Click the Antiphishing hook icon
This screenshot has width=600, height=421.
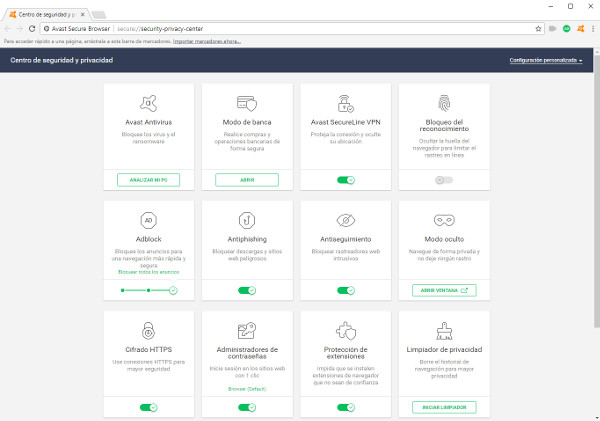click(246, 219)
